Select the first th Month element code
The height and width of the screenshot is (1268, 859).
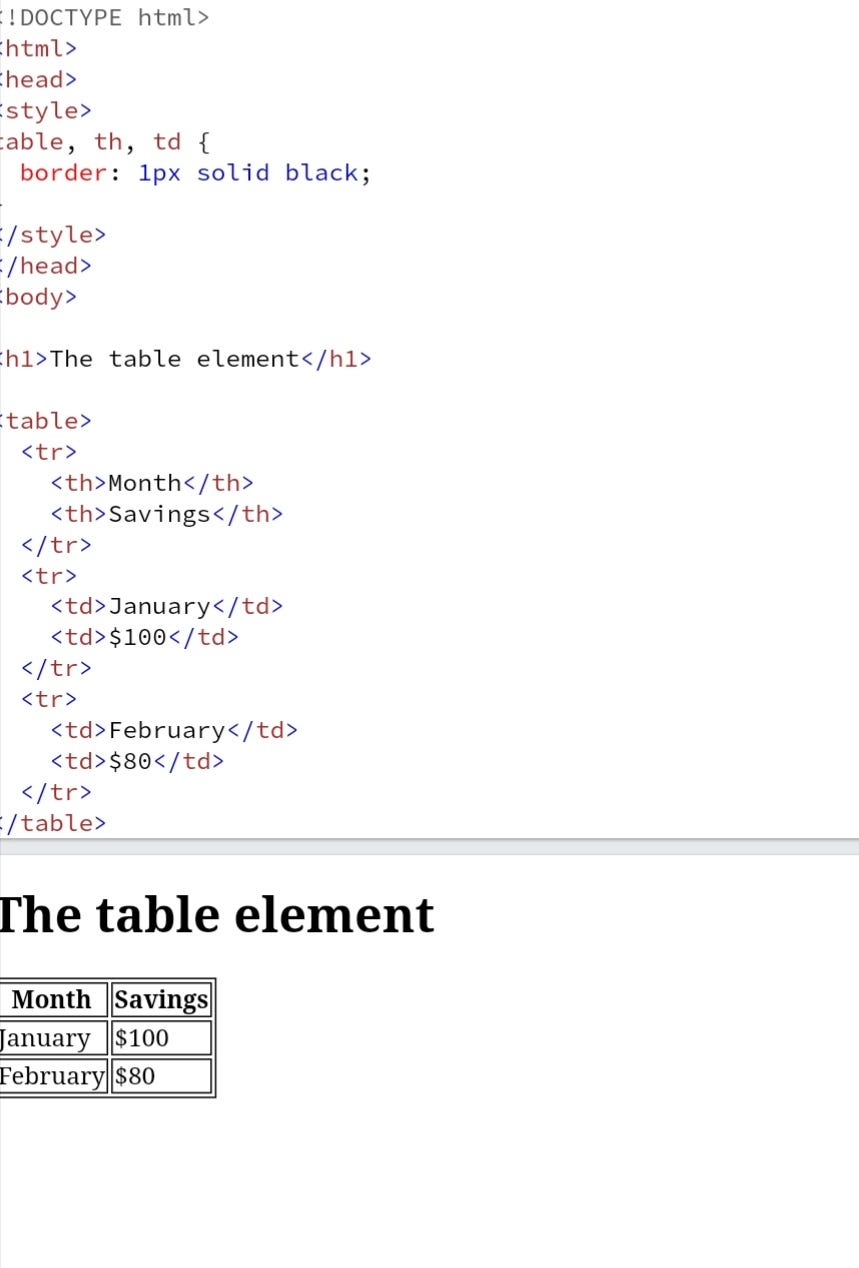coord(150,482)
